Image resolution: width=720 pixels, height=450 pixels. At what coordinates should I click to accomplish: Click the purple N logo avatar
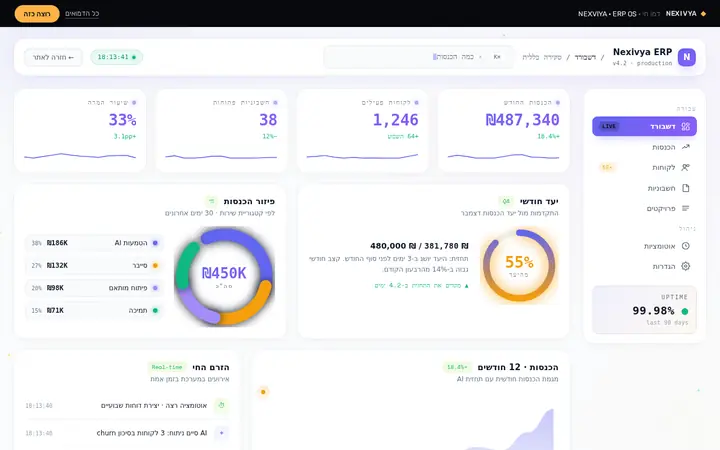point(686,57)
